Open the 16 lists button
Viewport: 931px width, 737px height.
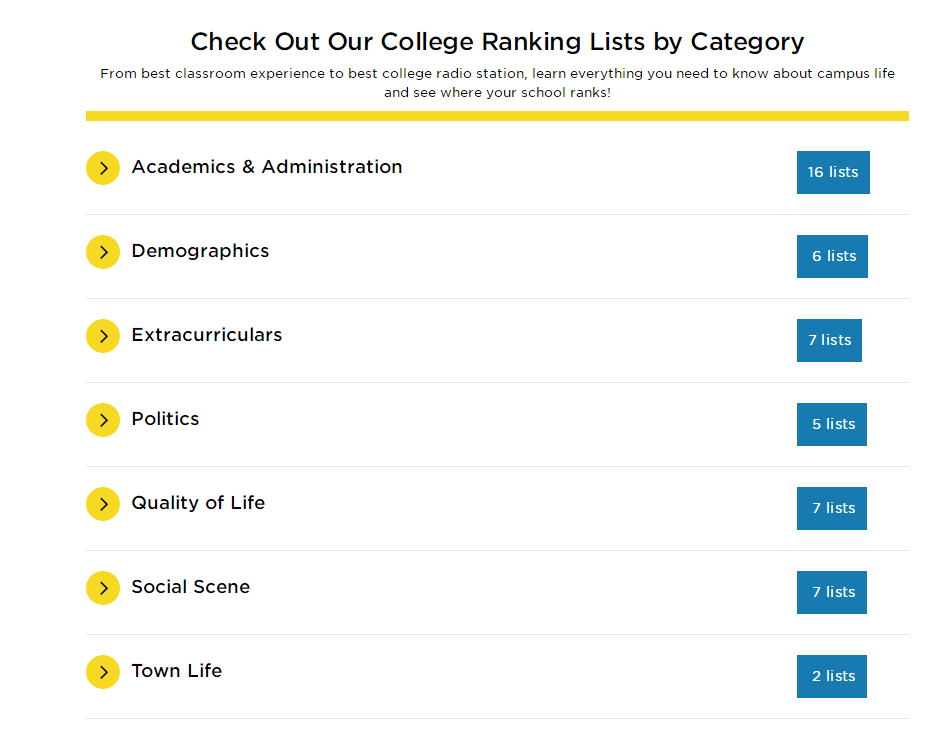(x=833, y=172)
